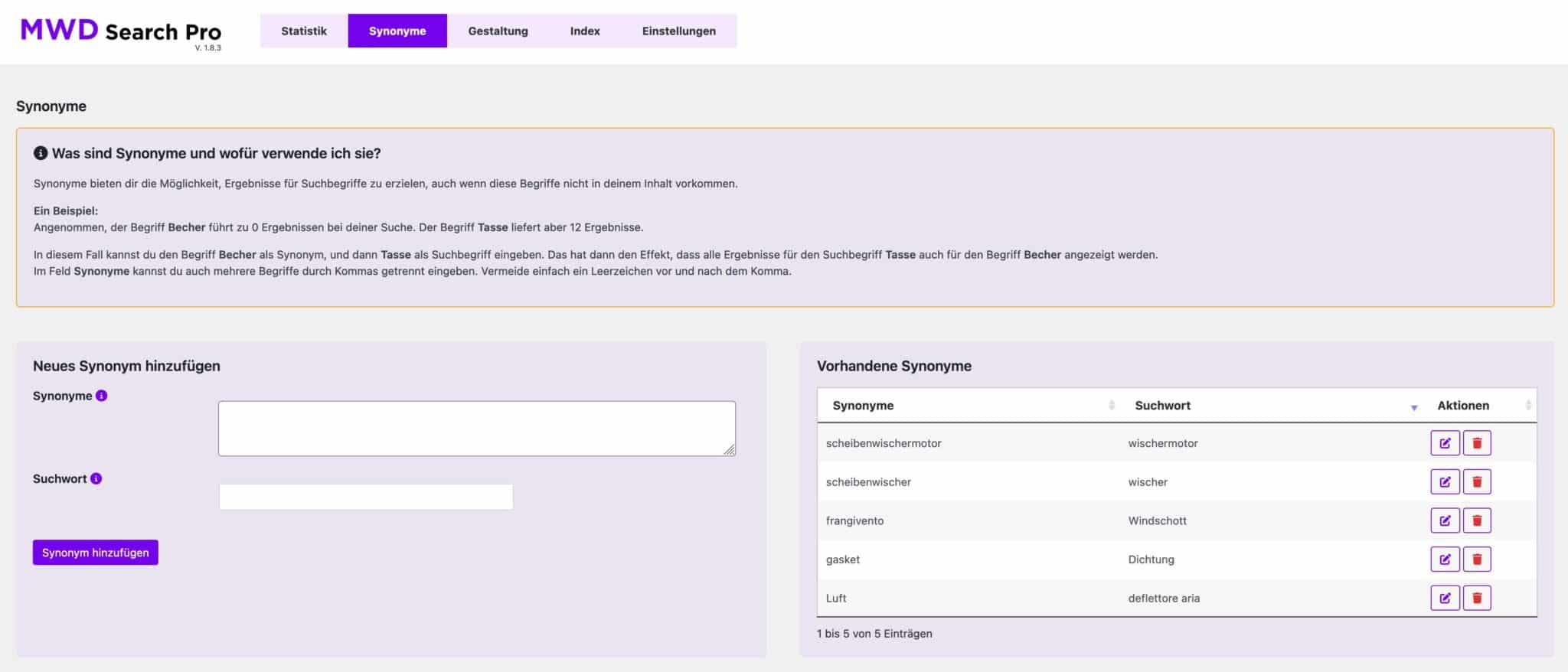Delete the Luft synonym entry
The height and width of the screenshot is (672, 1568).
pyautogui.click(x=1477, y=598)
